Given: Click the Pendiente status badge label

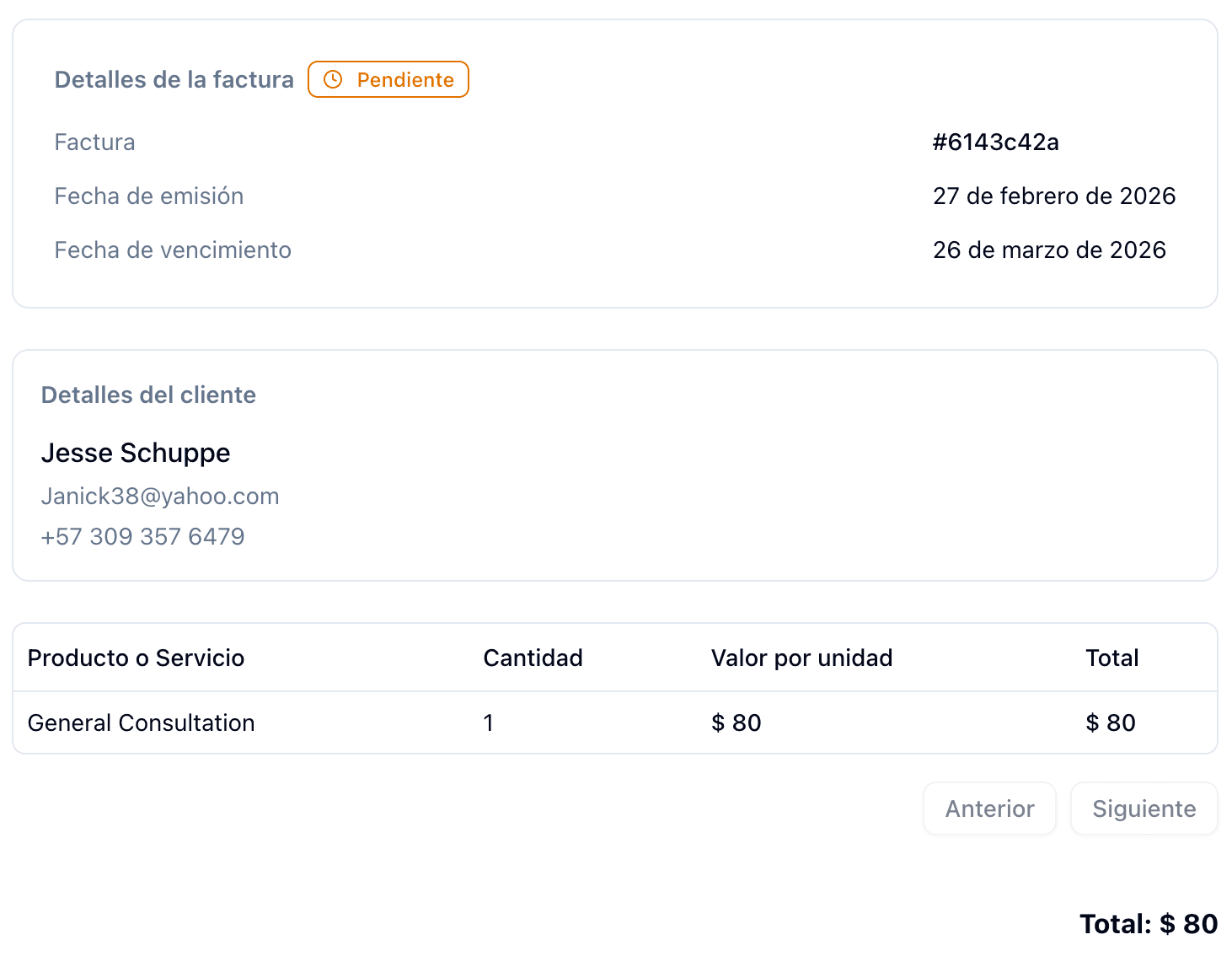Looking at the screenshot, I should [x=405, y=80].
